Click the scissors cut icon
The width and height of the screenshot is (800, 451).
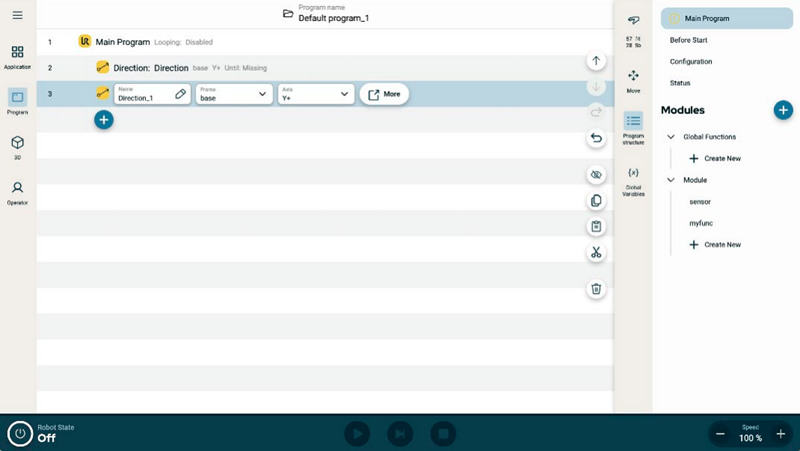(x=596, y=252)
